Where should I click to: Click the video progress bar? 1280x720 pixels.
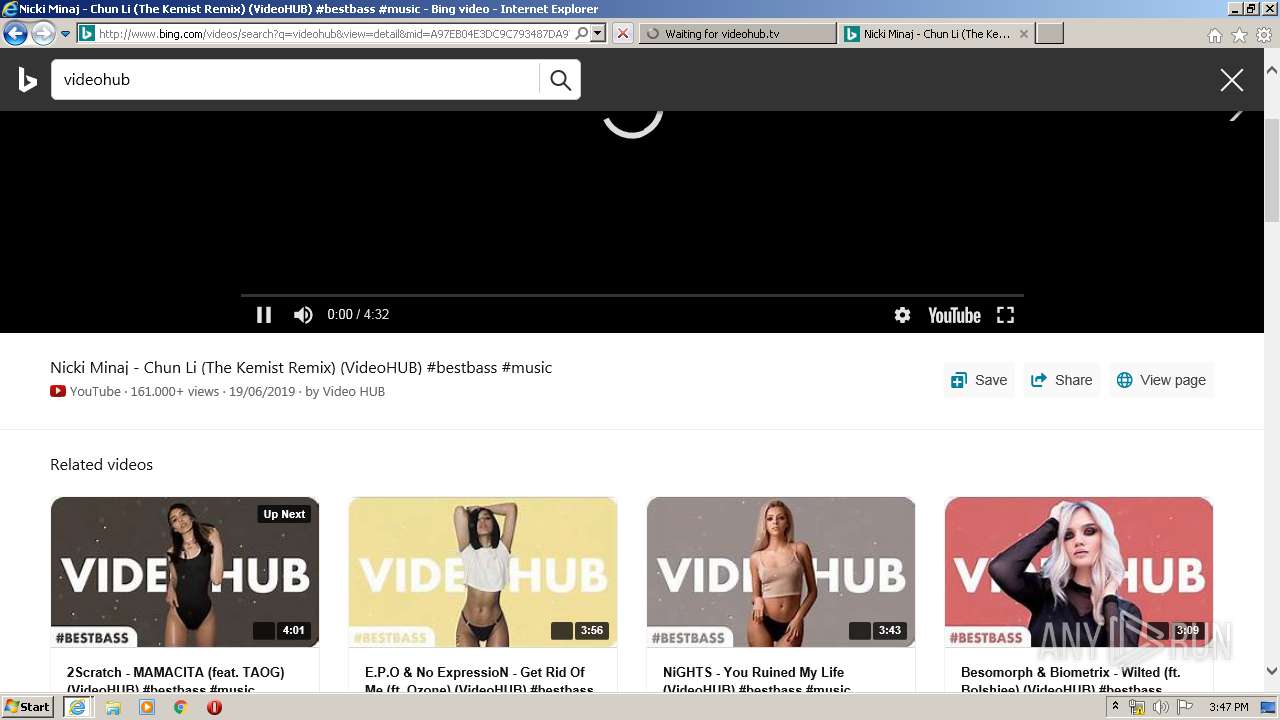(632, 295)
